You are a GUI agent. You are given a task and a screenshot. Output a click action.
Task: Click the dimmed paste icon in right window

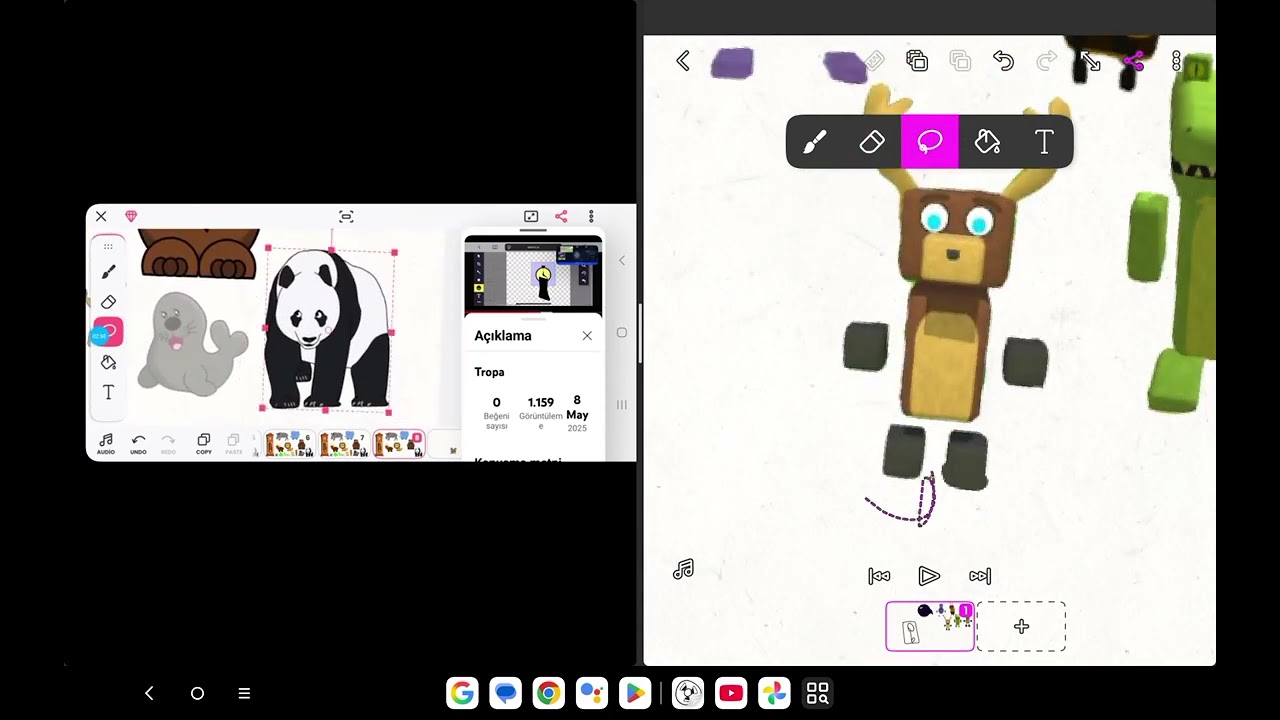pyautogui.click(x=960, y=61)
